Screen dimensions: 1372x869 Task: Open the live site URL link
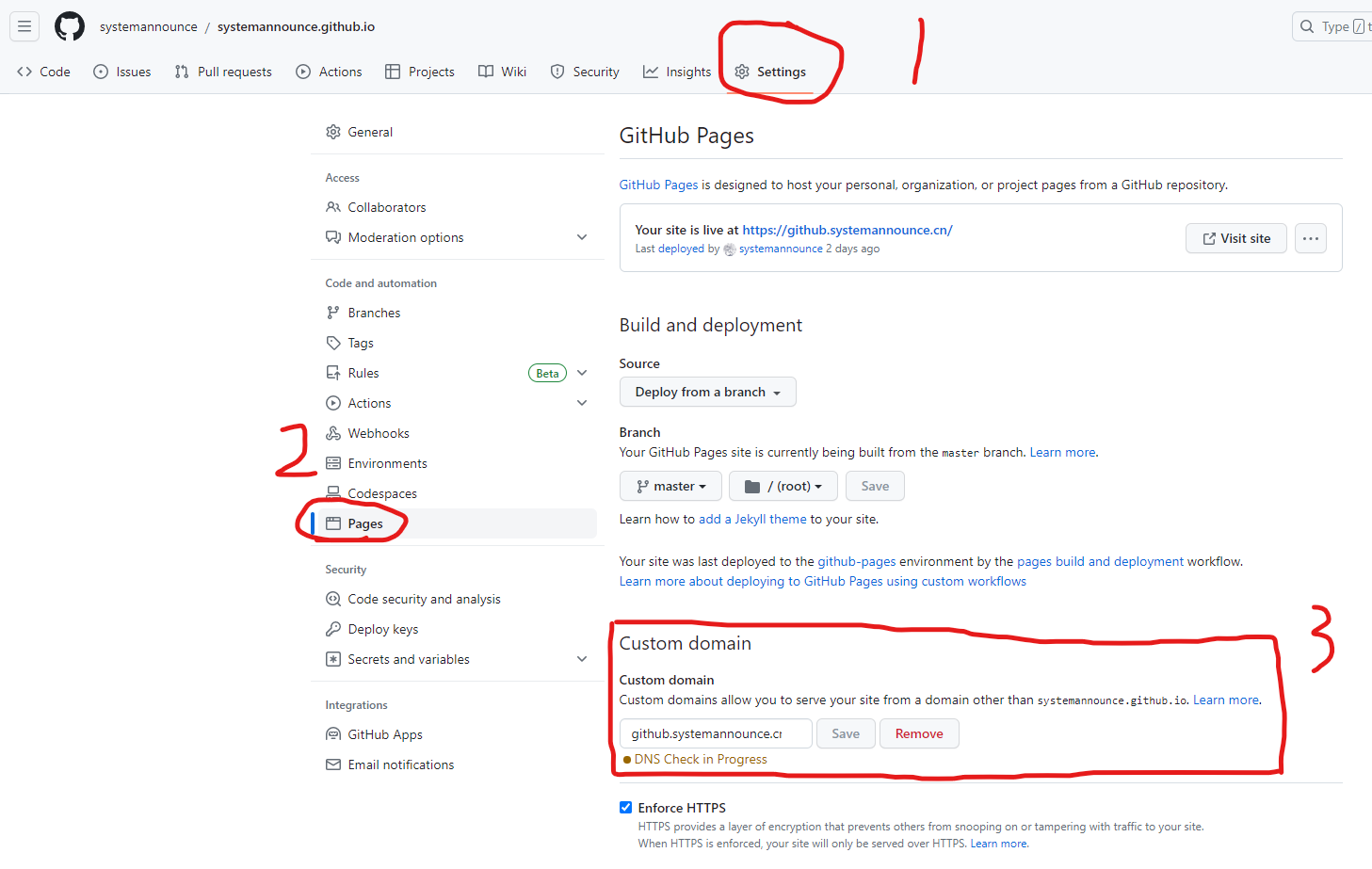click(847, 230)
